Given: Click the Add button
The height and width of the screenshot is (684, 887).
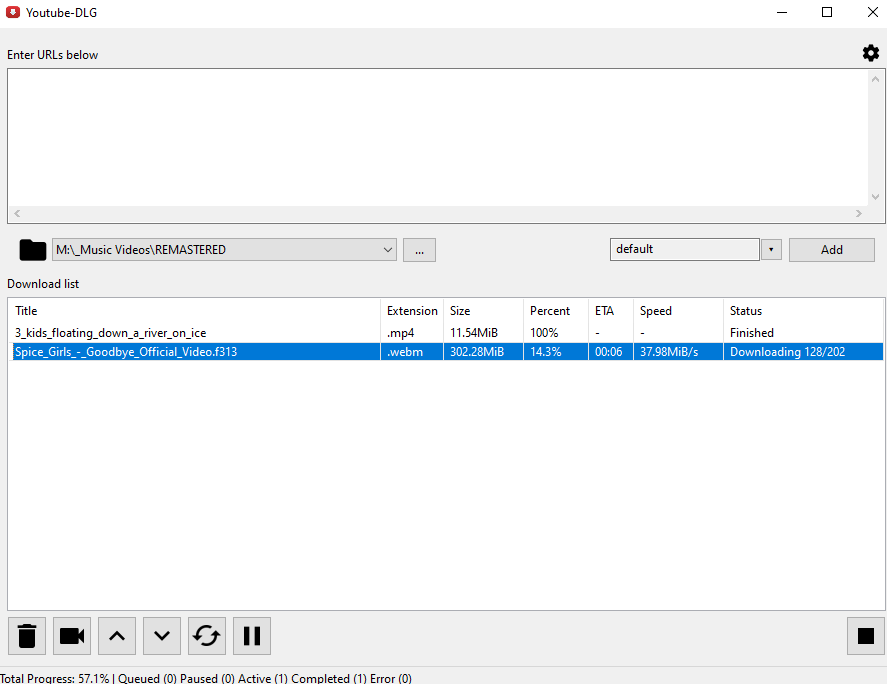Looking at the screenshot, I should 832,250.
